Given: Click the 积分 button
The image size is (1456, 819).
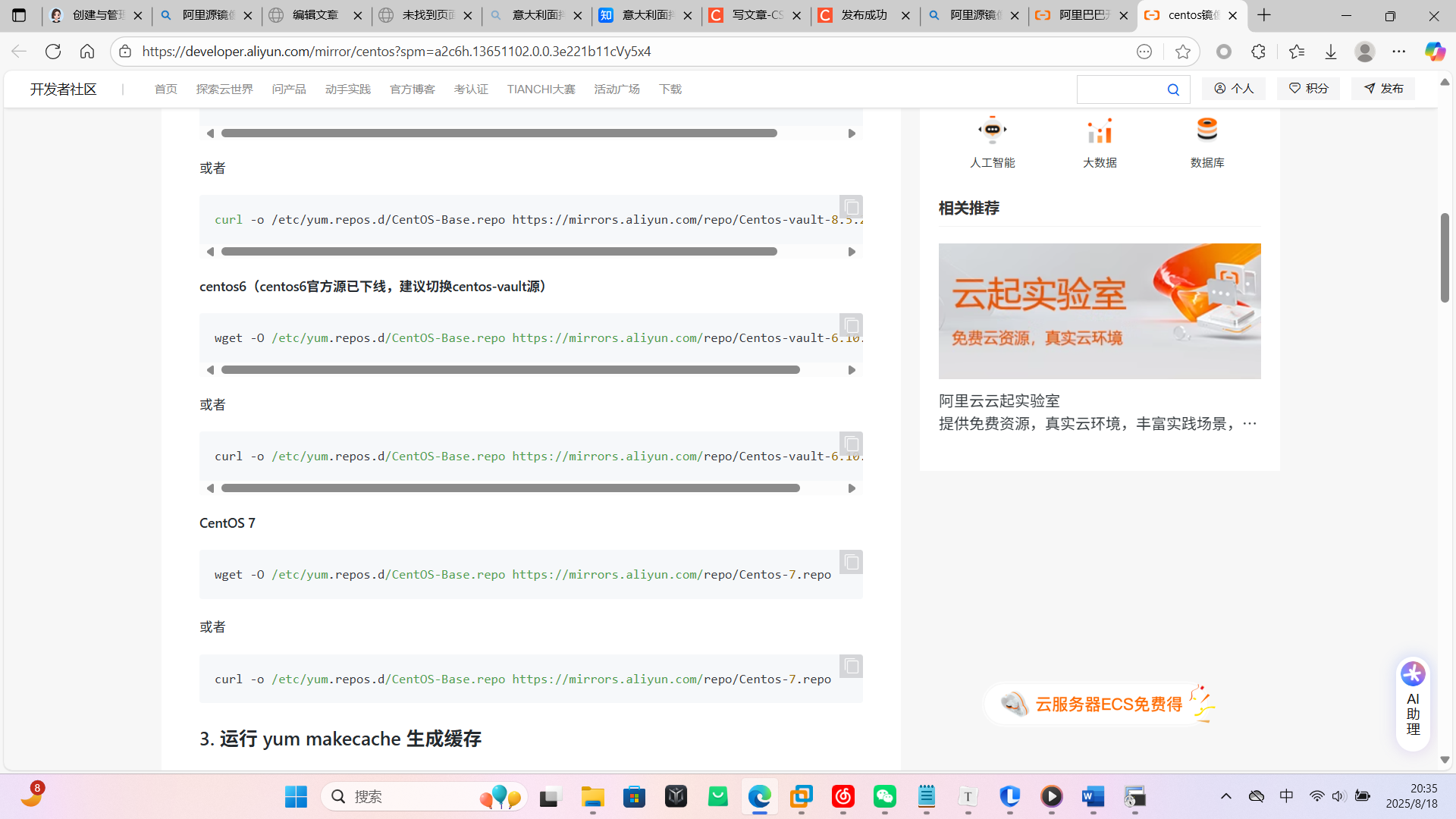Looking at the screenshot, I should tap(1309, 89).
